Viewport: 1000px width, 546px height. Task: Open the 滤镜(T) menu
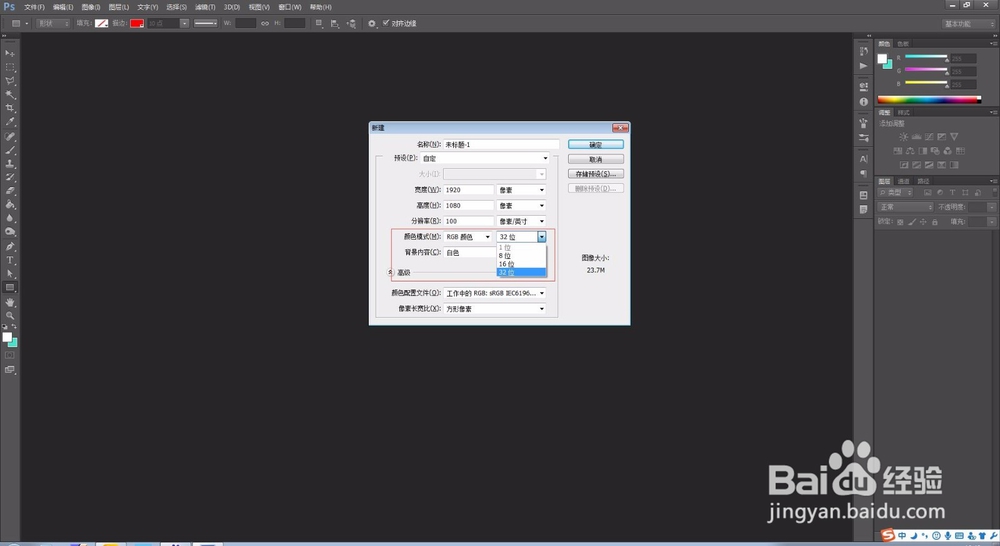pyautogui.click(x=205, y=7)
